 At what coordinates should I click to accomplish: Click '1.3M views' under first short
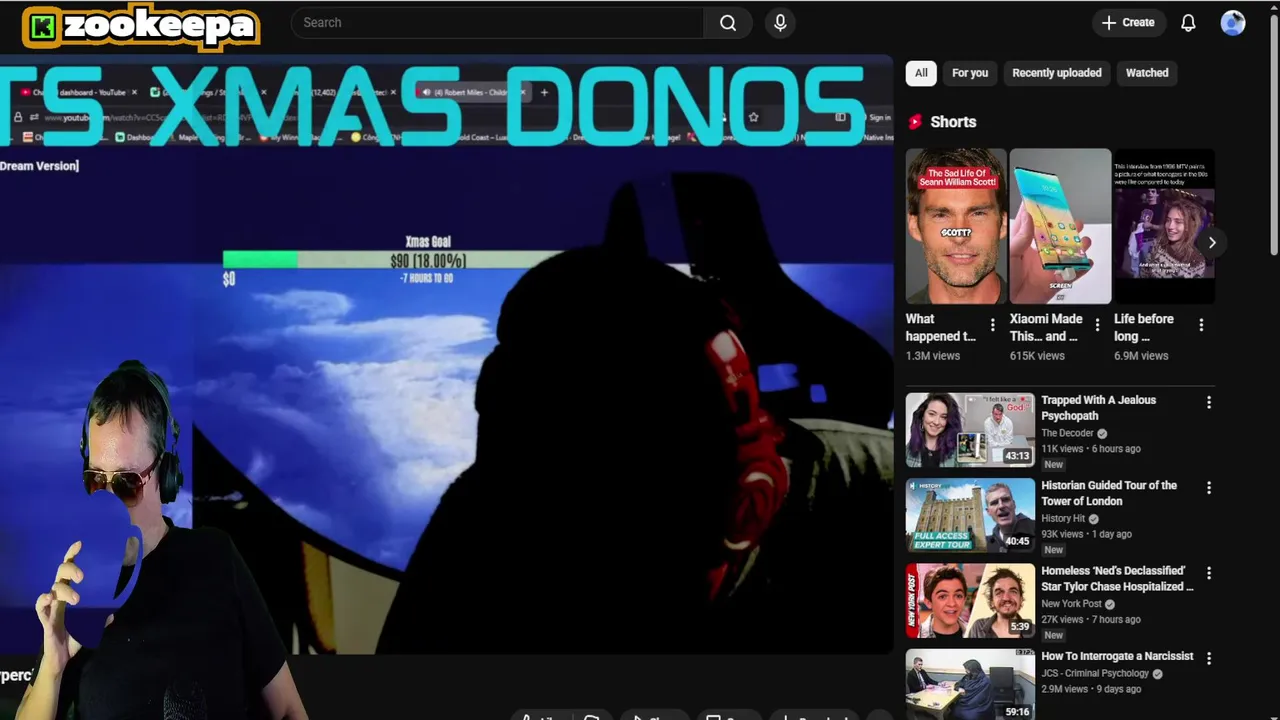click(x=933, y=356)
